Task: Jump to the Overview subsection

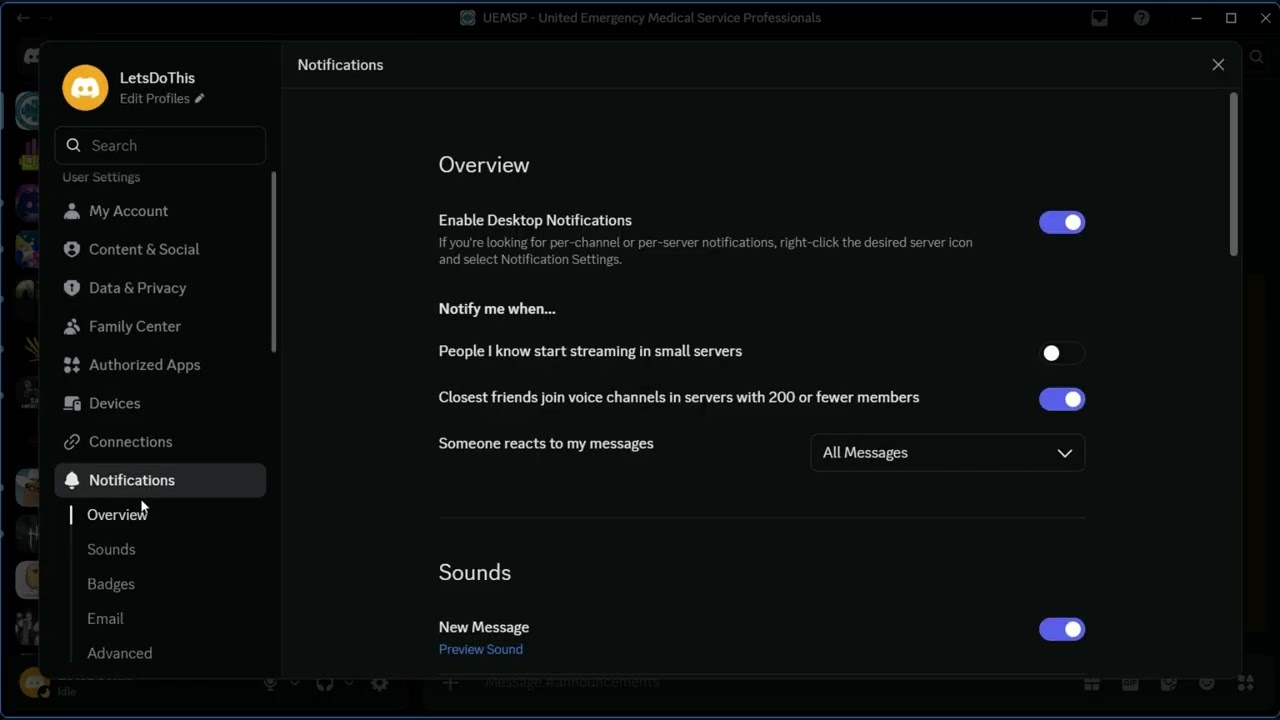Action: tap(117, 515)
